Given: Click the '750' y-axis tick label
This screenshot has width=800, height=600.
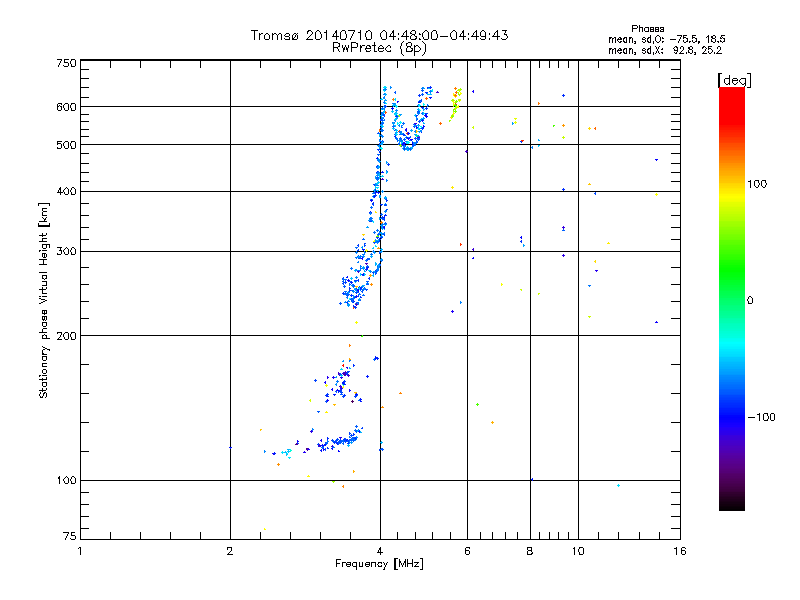Looking at the screenshot, I should (x=66, y=63).
